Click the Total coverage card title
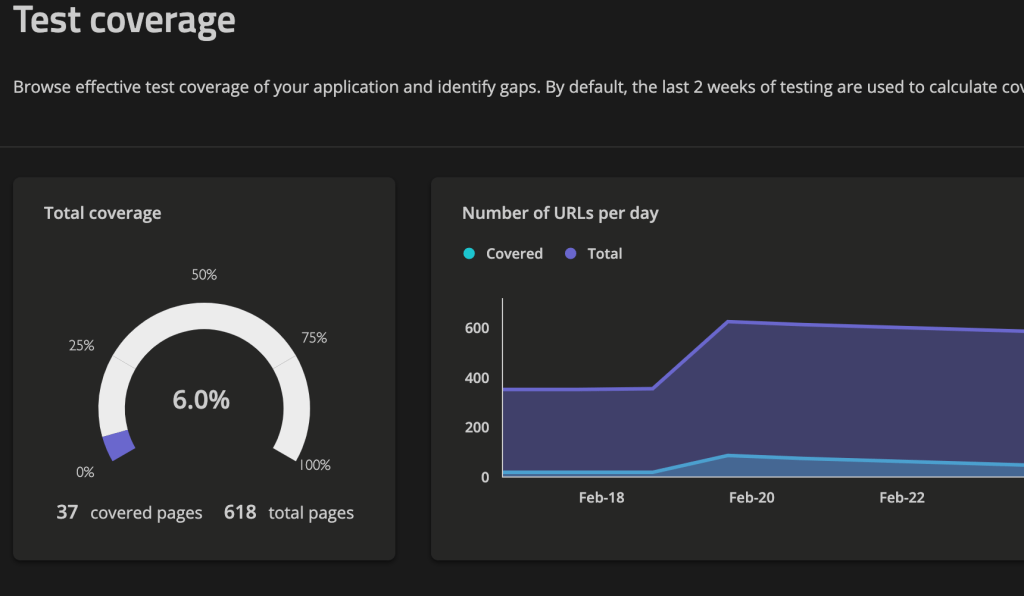Viewport: 1024px width, 596px height. pos(103,213)
